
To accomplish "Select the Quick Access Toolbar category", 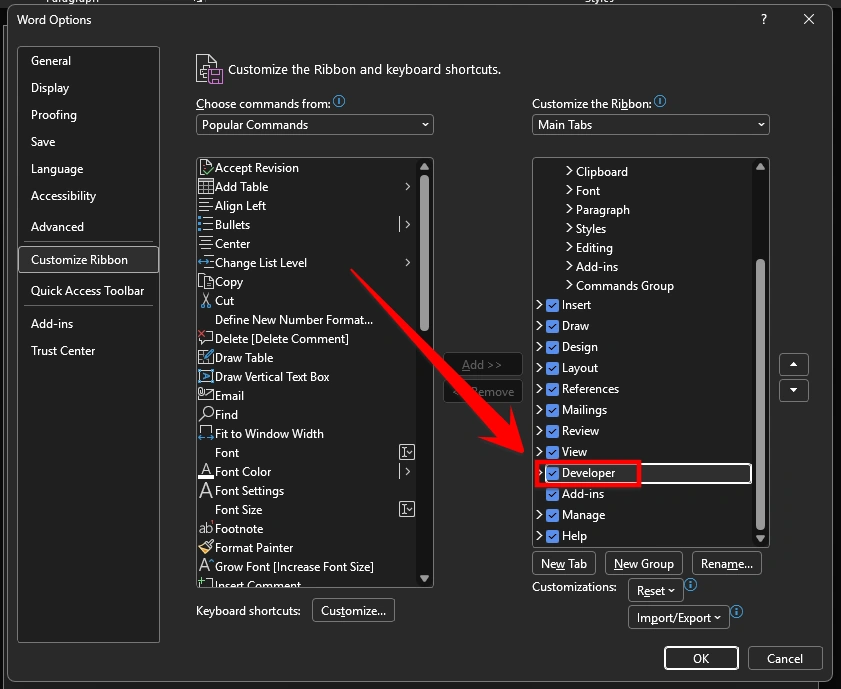I will [87, 291].
